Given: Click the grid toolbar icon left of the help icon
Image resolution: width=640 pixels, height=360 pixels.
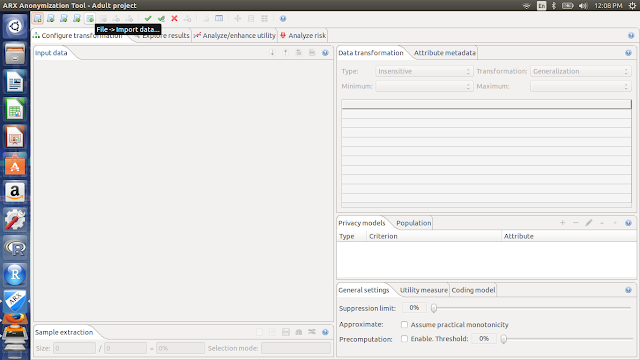Looking at the screenshot, I should [x=264, y=18].
